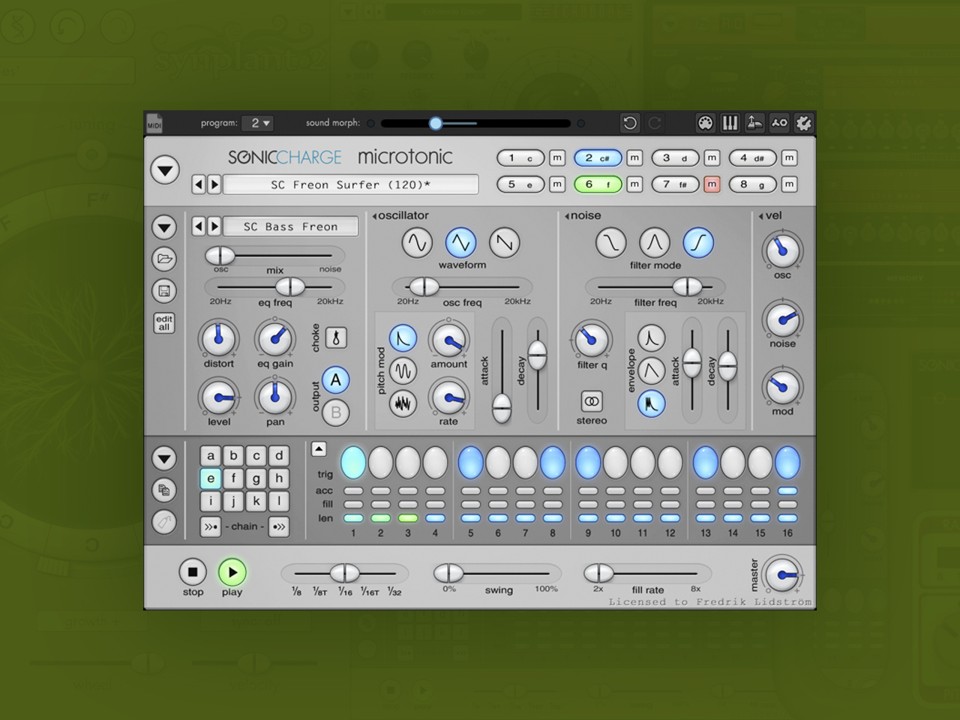Open patch folder icon
Viewport: 960px width, 720px height.
164,259
